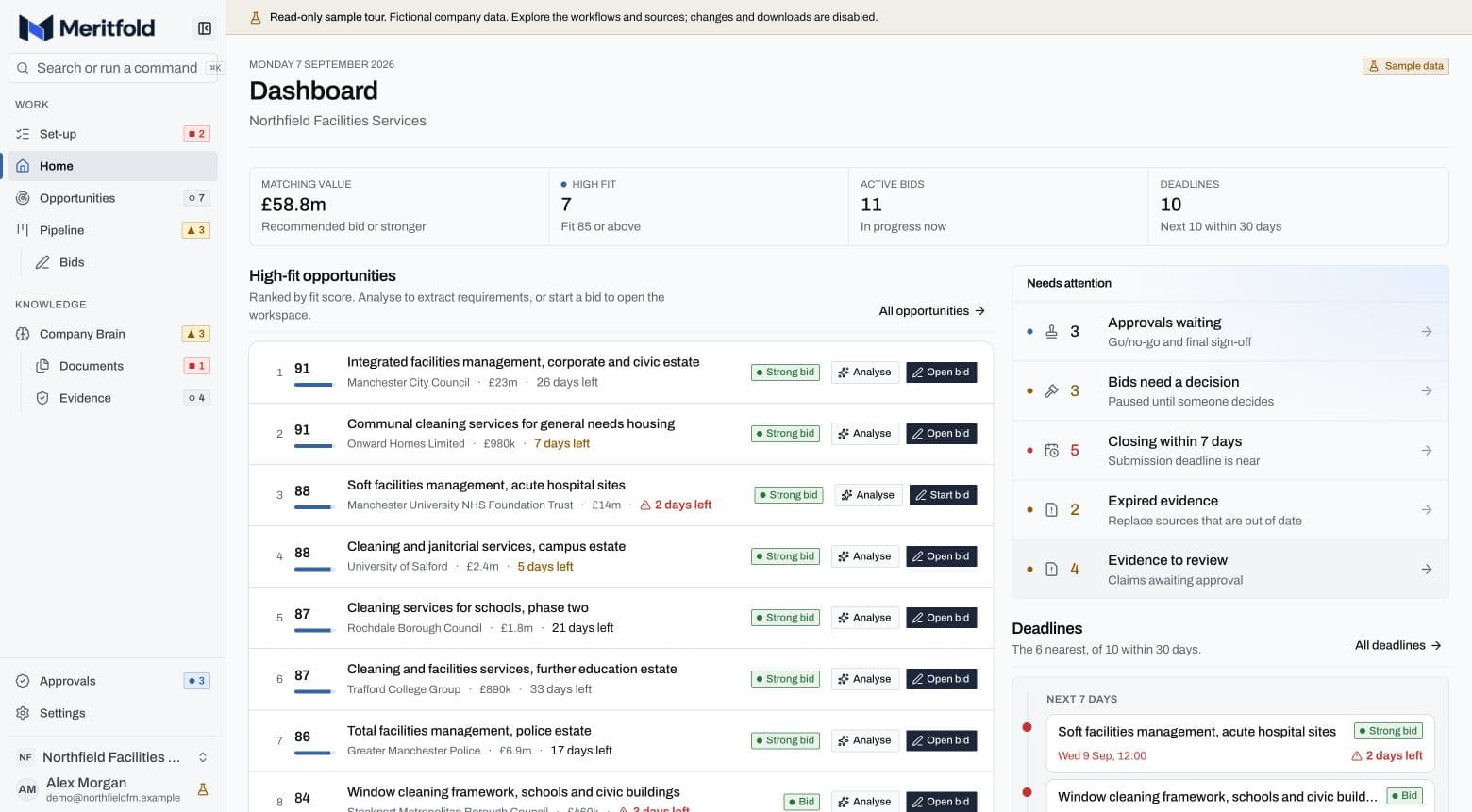Image resolution: width=1472 pixels, height=812 pixels.
Task: Go to Opportunities in sidebar
Action: point(112,198)
